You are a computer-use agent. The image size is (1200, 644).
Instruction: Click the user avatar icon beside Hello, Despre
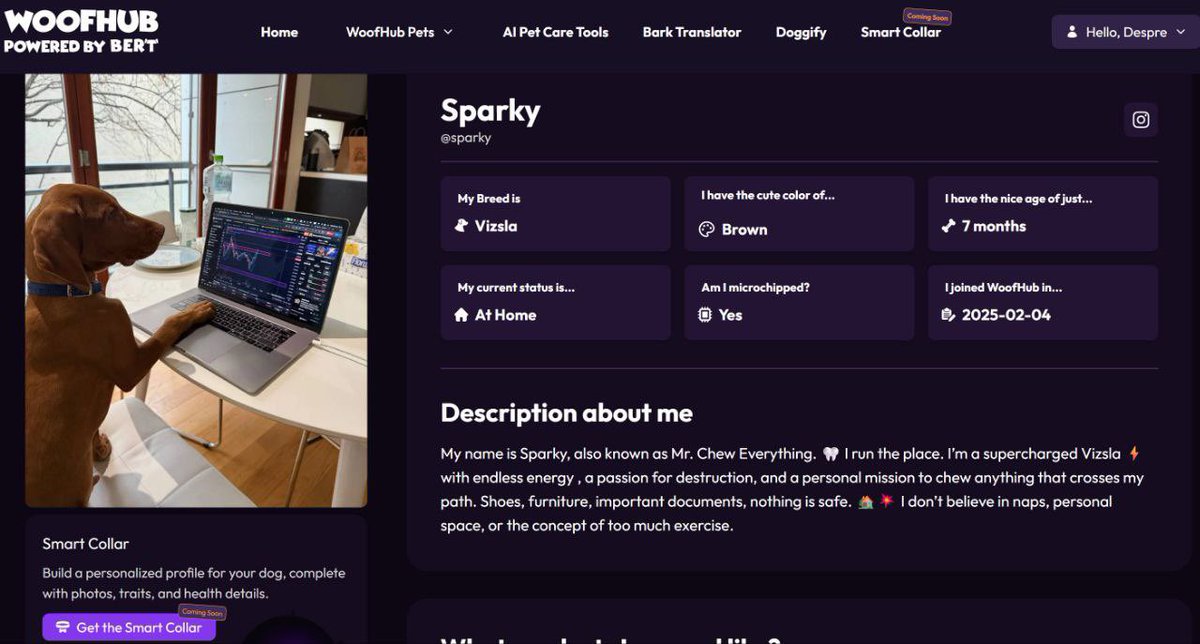pyautogui.click(x=1071, y=32)
